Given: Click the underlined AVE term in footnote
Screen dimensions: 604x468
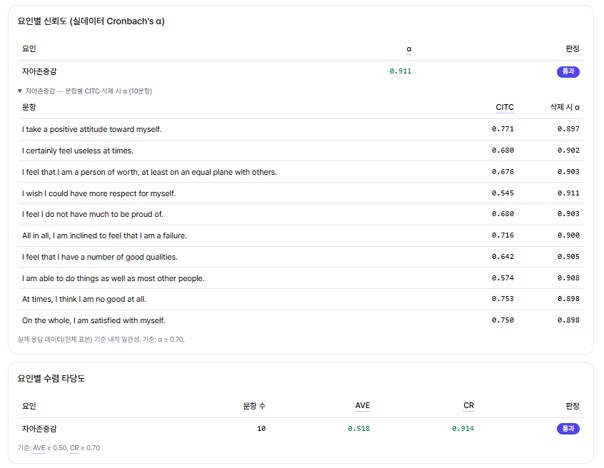Looking at the screenshot, I should 39,448.
